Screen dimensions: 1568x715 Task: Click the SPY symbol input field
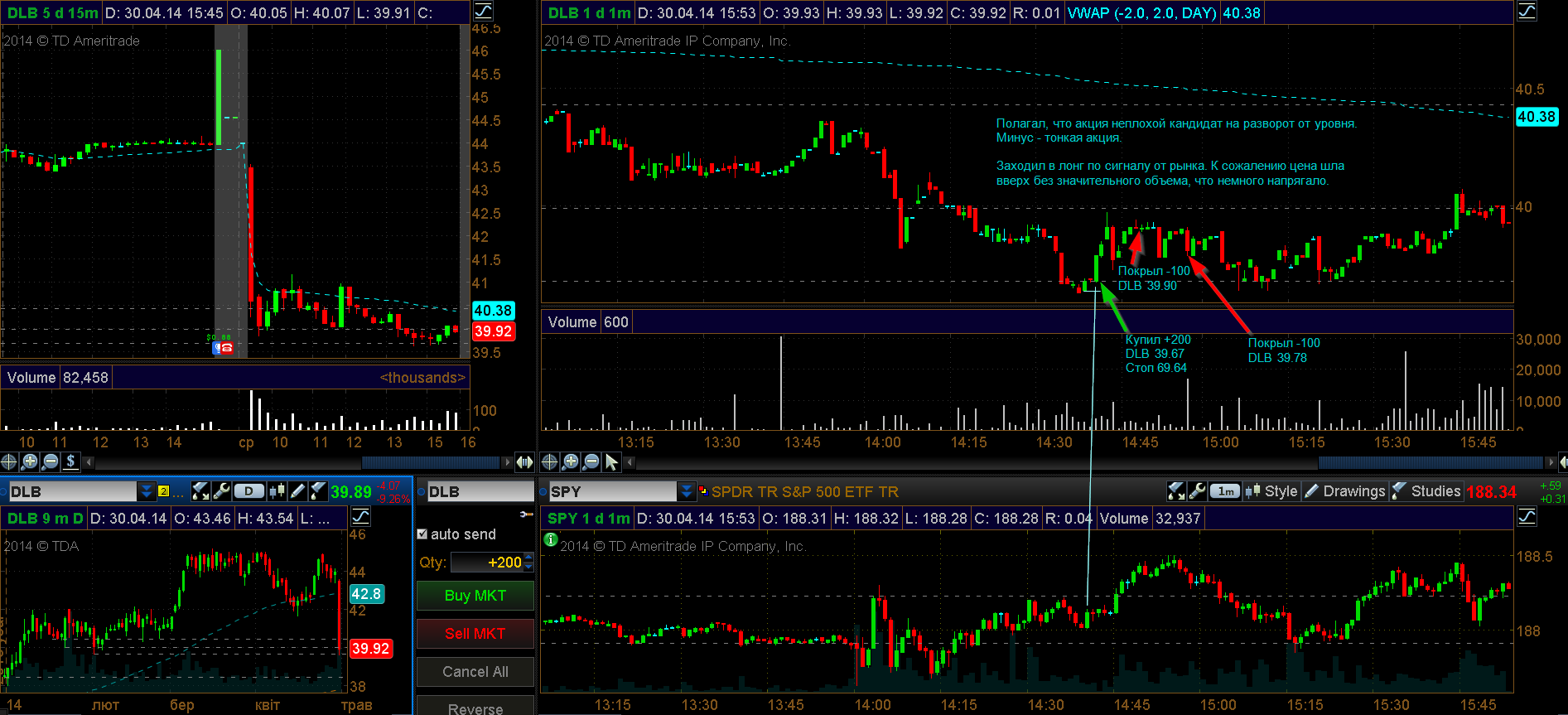(x=613, y=491)
